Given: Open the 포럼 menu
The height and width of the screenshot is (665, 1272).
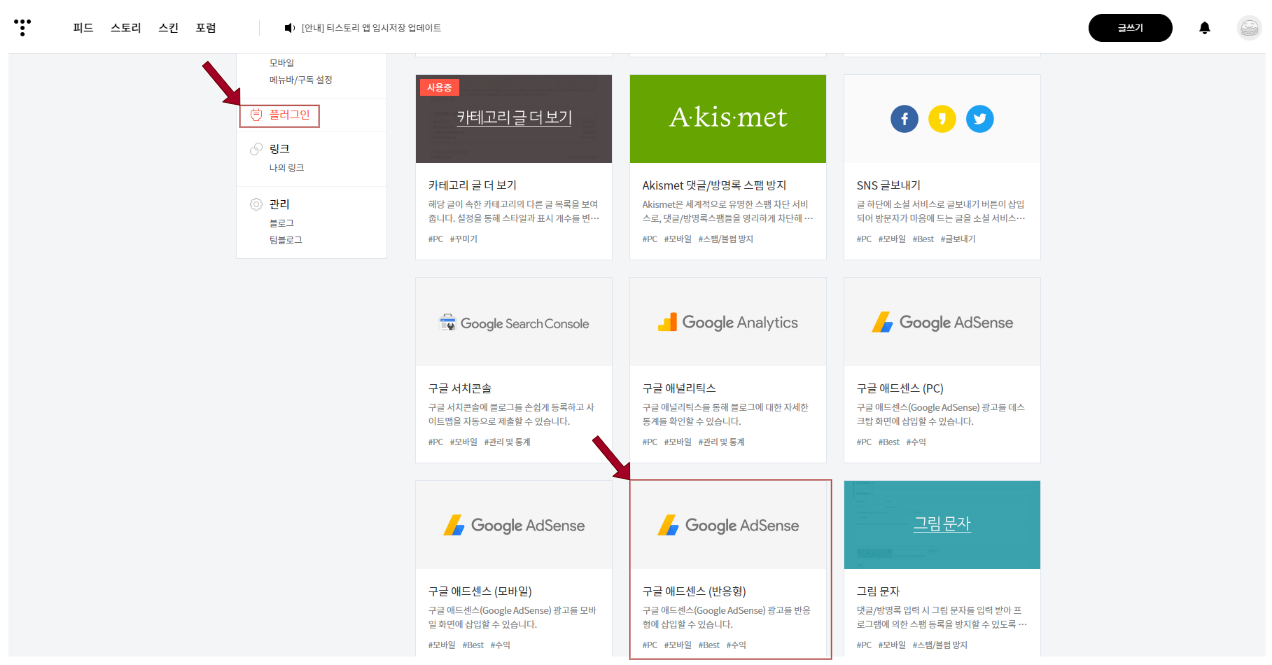Looking at the screenshot, I should (206, 28).
